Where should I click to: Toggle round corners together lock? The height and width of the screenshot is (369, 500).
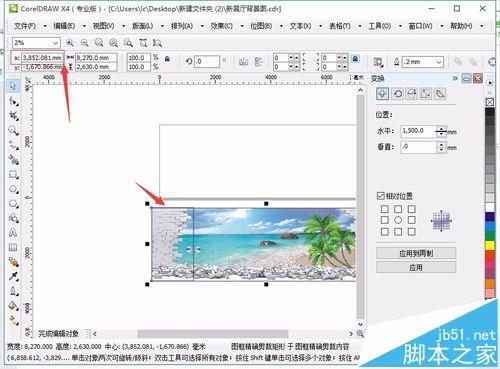[x=356, y=59]
